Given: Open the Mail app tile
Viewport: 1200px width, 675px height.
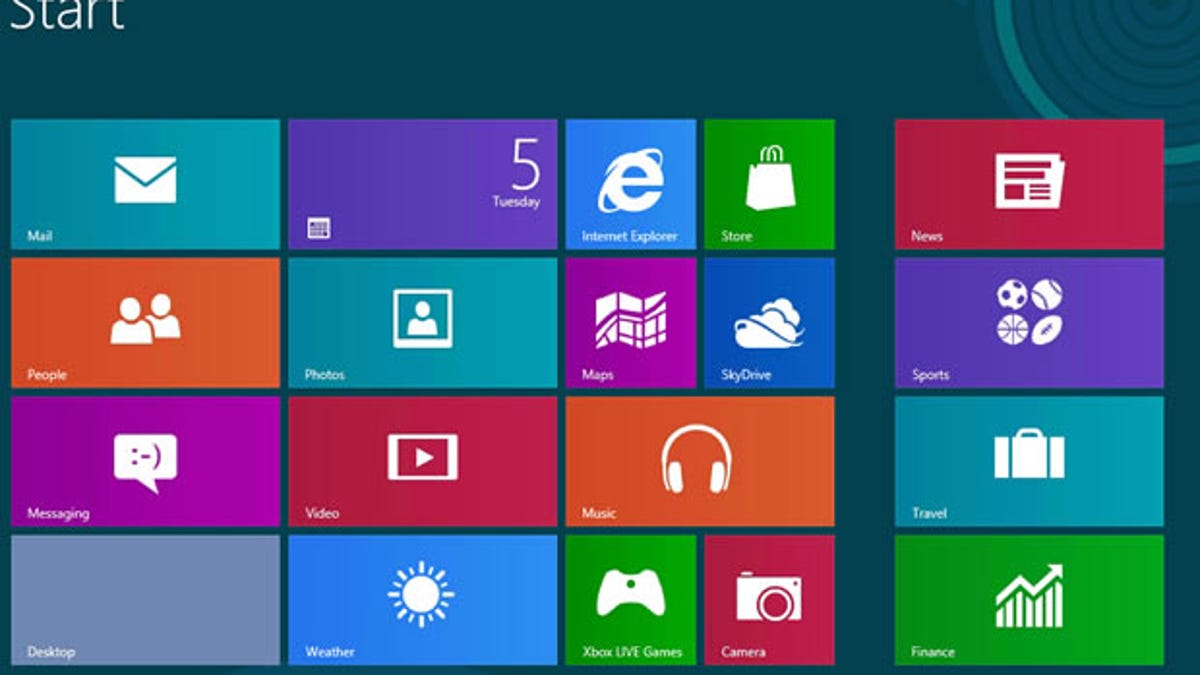Looking at the screenshot, I should [145, 184].
